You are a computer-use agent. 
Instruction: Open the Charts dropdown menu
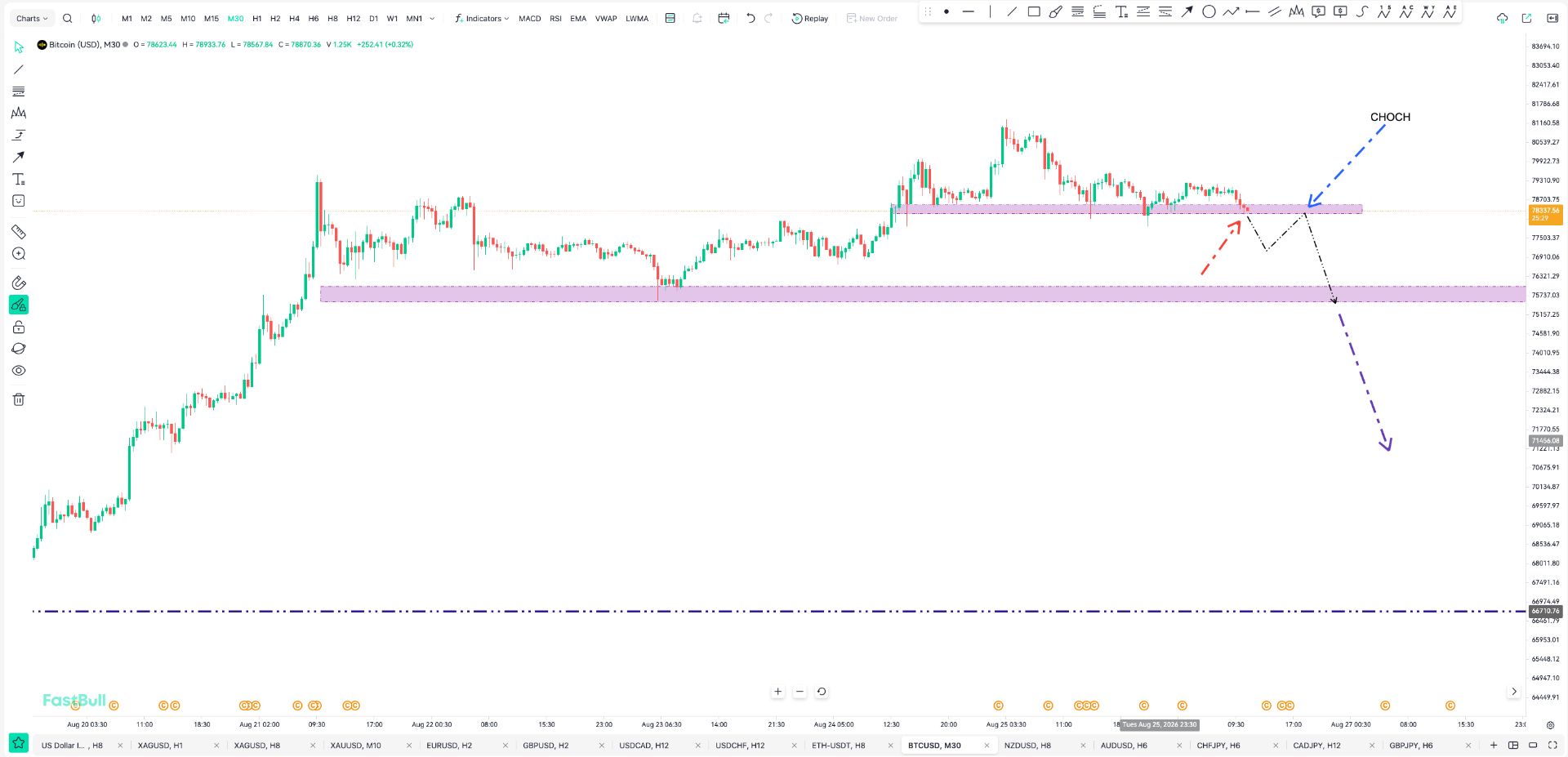(x=32, y=18)
